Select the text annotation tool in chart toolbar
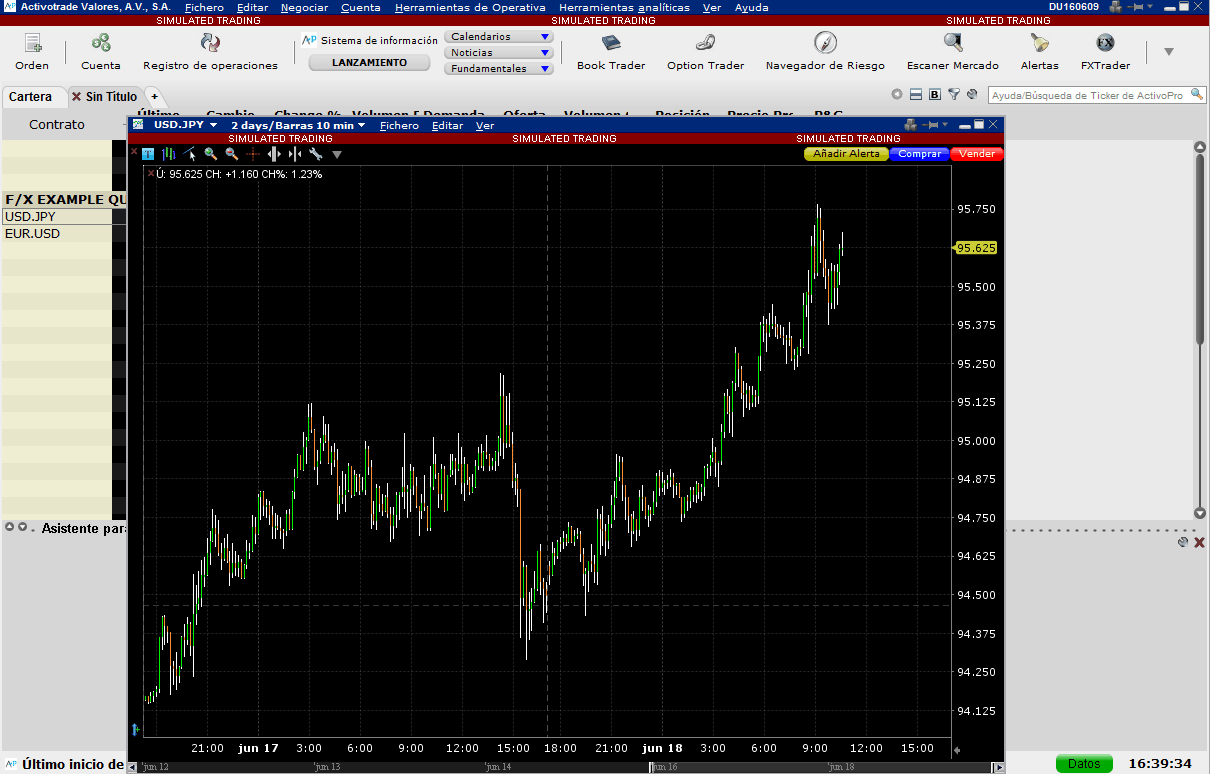1210x774 pixels. tap(148, 154)
